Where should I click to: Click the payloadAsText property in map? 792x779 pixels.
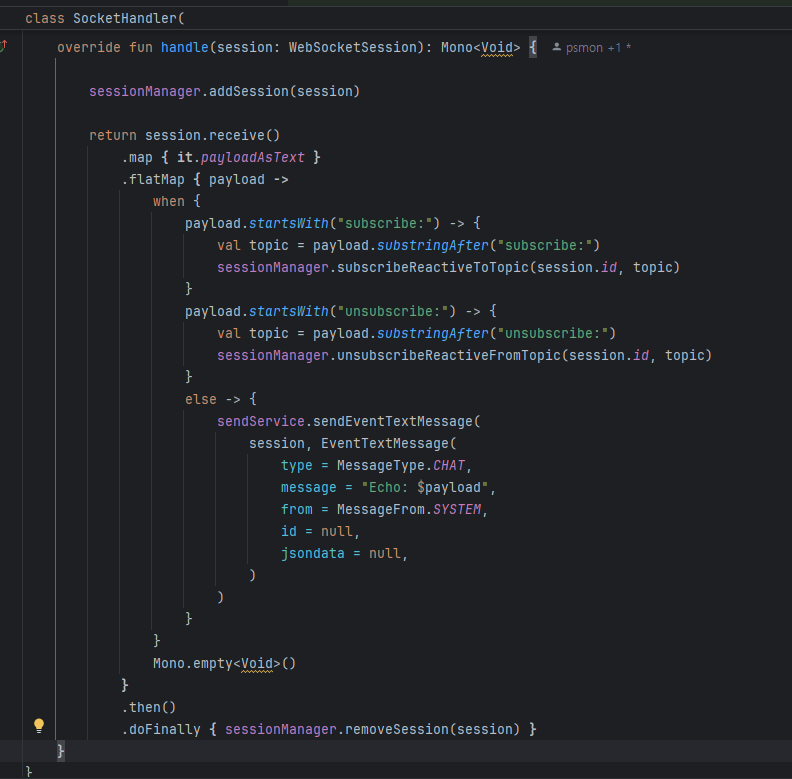pyautogui.click(x=254, y=157)
